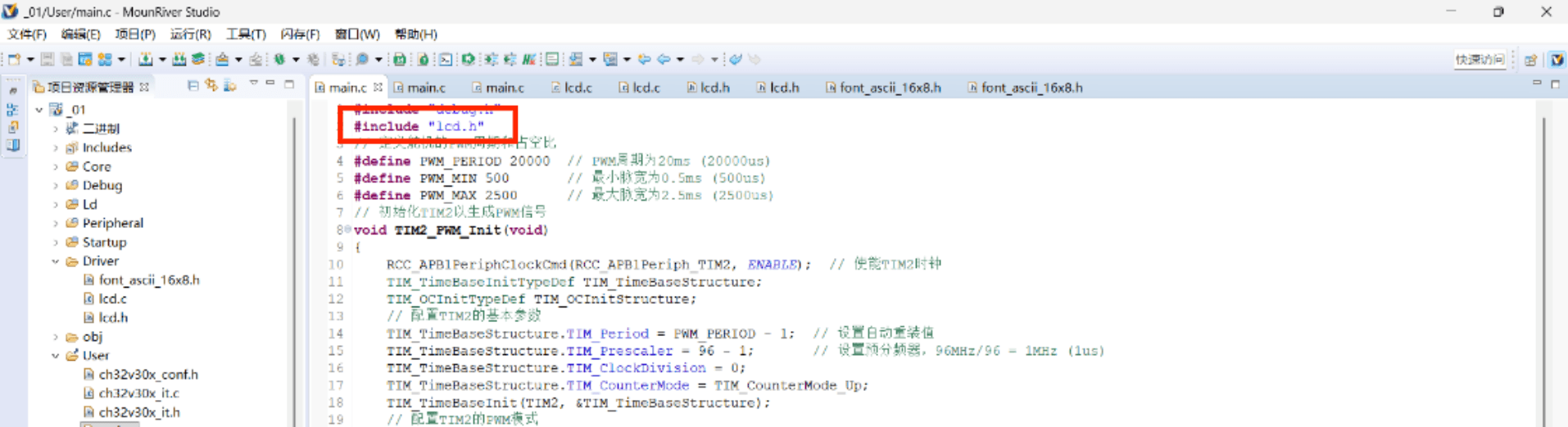Toggle Link with Editor in explorer

tap(211, 85)
